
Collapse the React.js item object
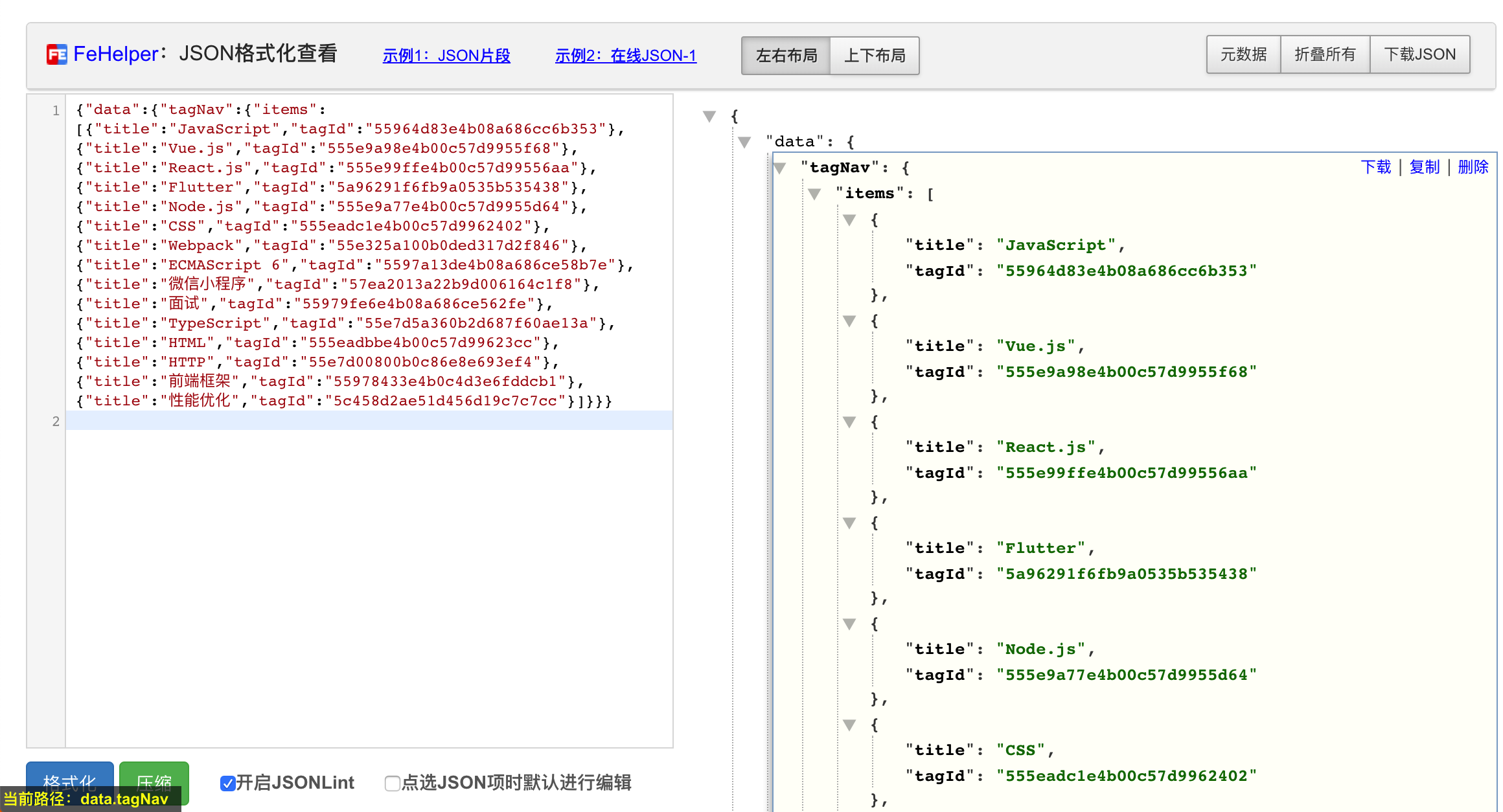[849, 422]
